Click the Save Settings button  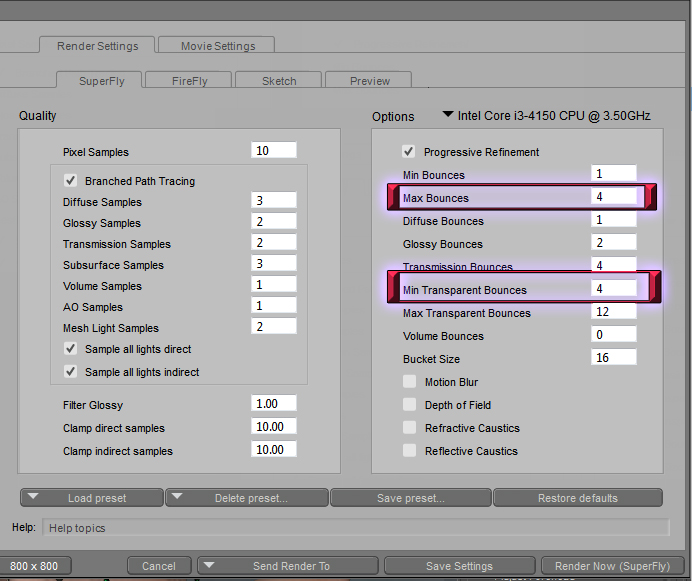[x=459, y=566]
